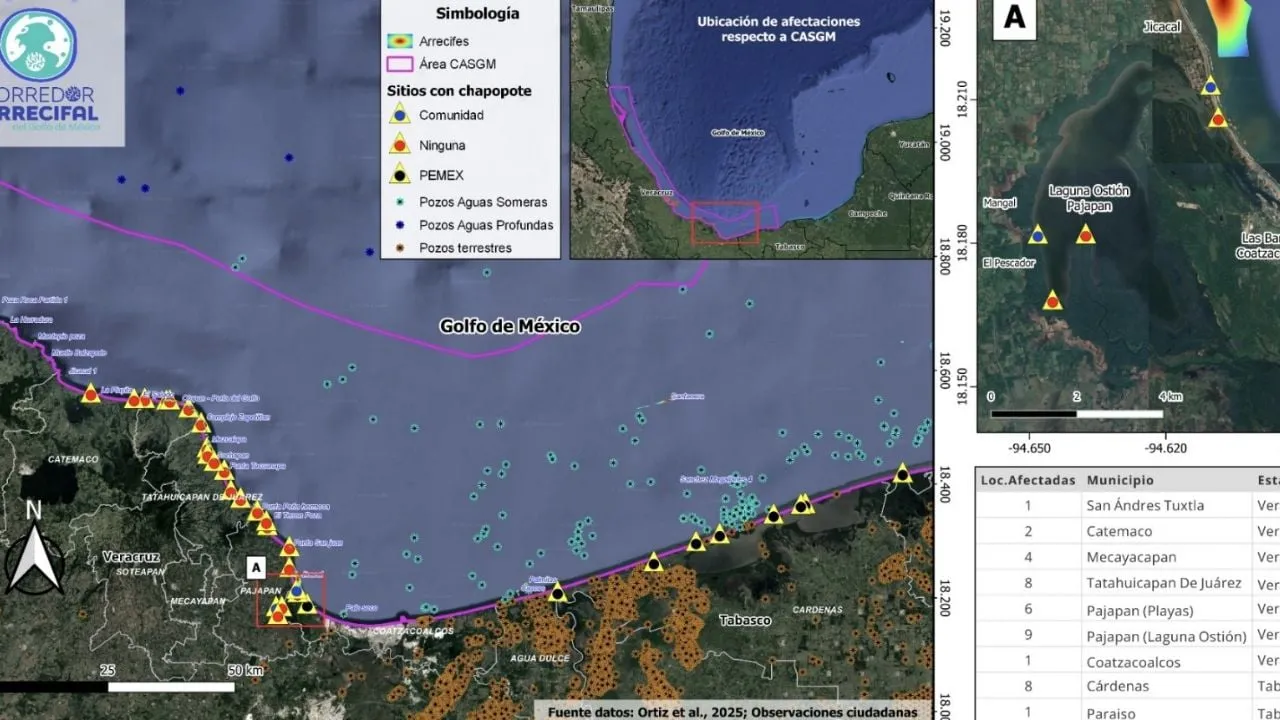Screen dimensions: 1280x720
Task: Toggle the Área CASGM boundary layer
Action: point(398,63)
